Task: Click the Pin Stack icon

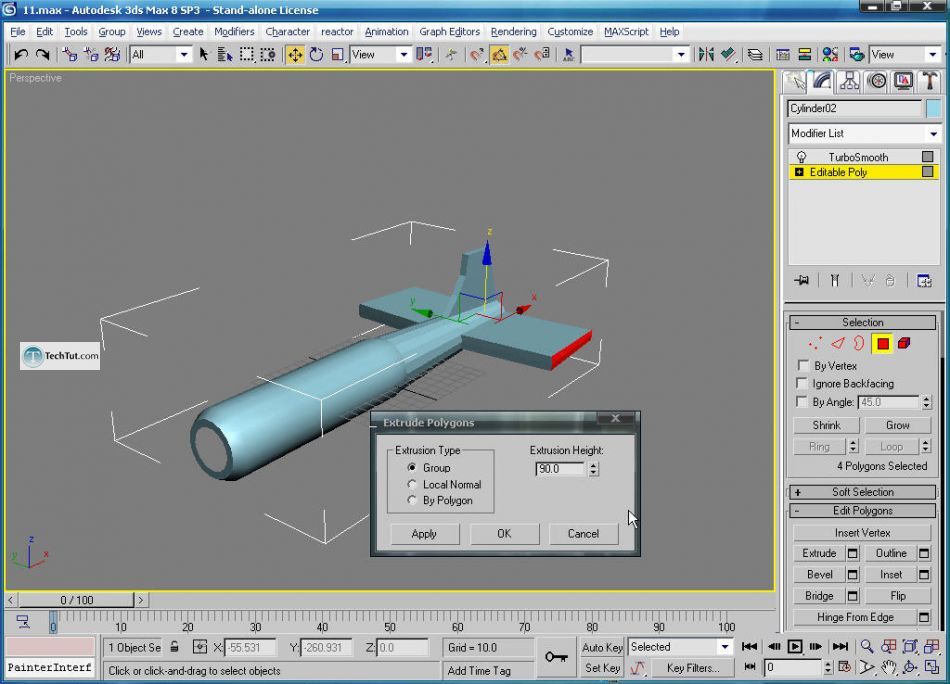Action: click(802, 281)
